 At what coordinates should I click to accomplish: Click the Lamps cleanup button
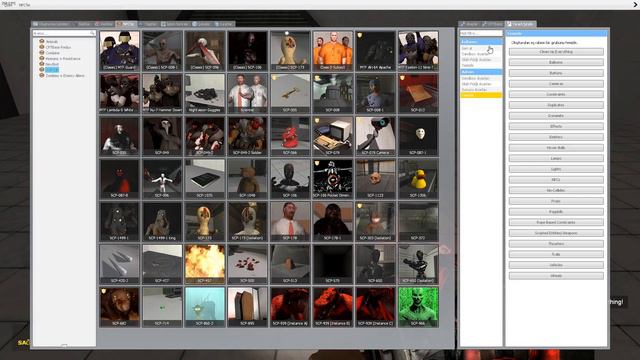pos(556,158)
